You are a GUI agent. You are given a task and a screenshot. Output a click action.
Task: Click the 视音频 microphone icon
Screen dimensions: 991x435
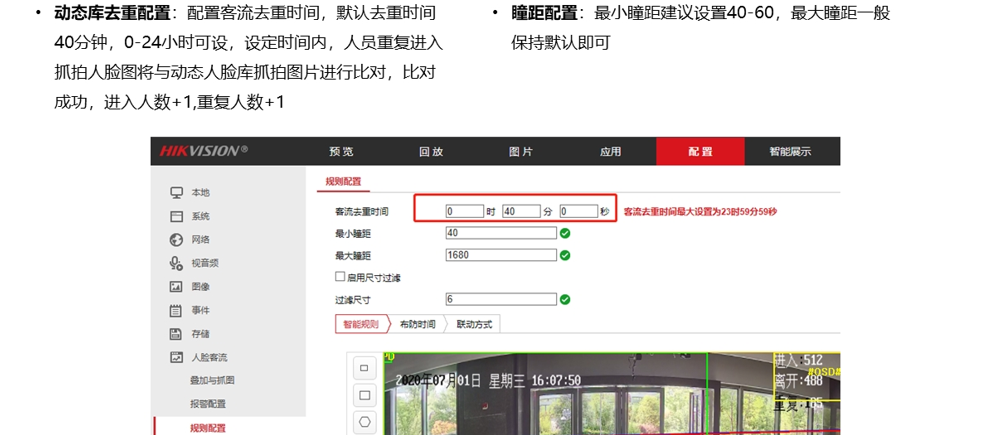point(176,263)
